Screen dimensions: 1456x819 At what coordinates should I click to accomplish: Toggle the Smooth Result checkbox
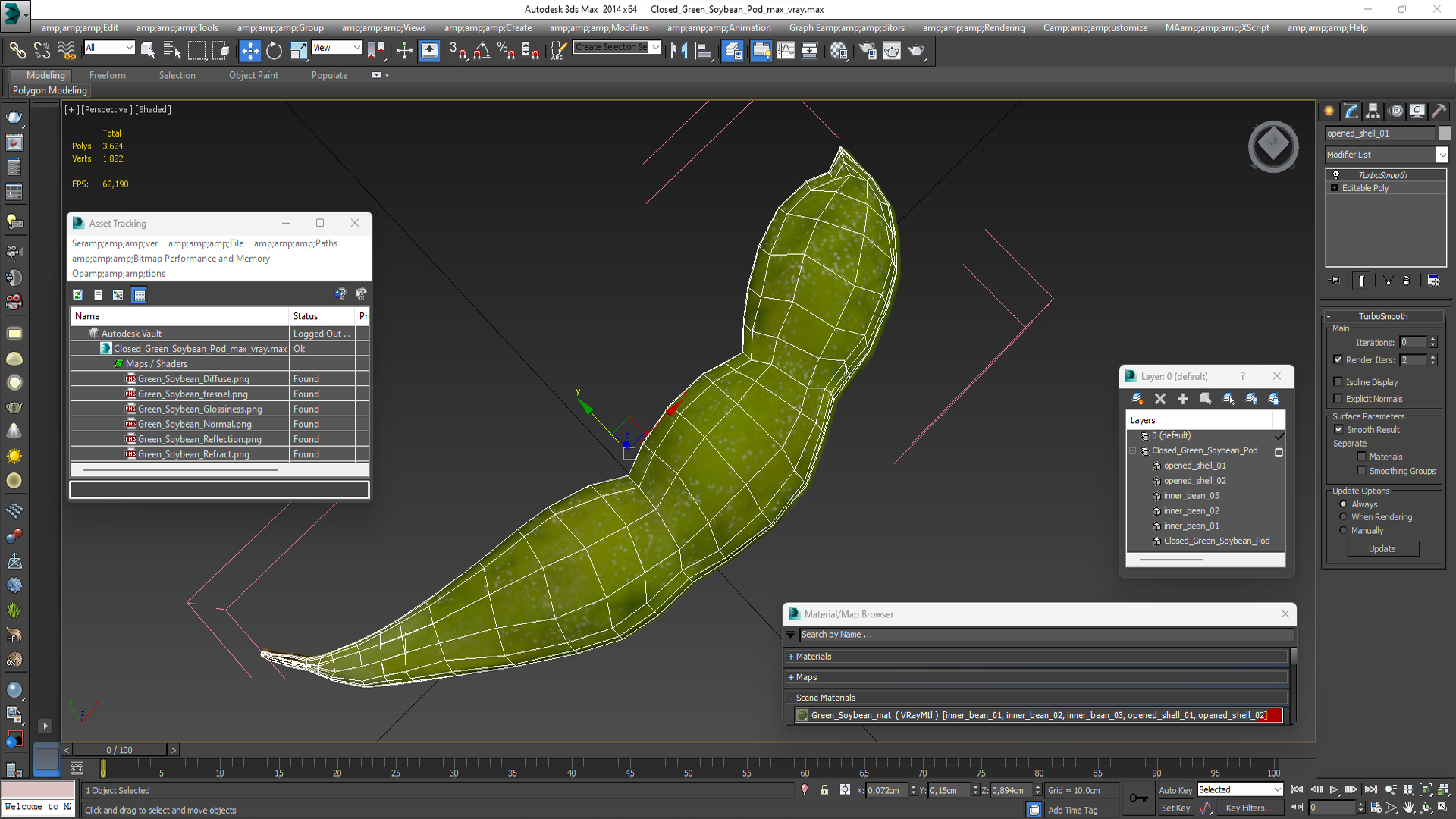[x=1338, y=429]
